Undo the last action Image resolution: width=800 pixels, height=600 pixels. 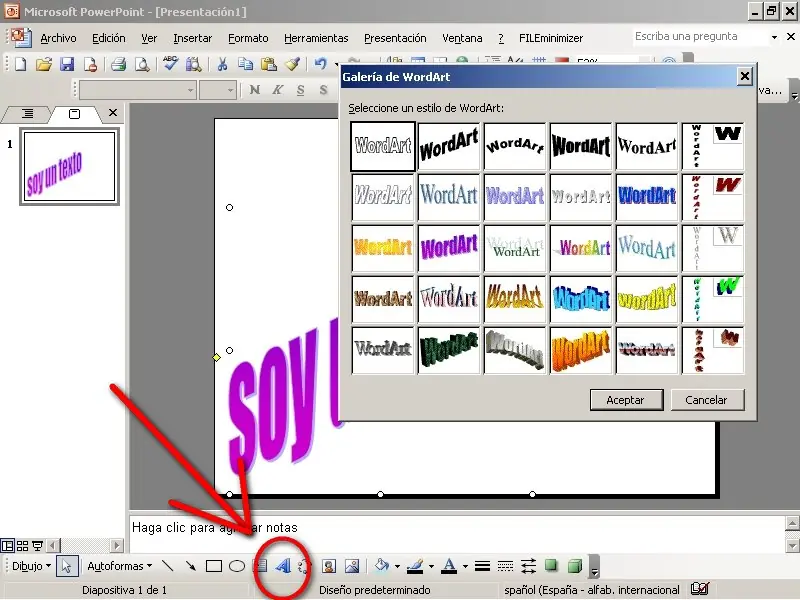[x=320, y=64]
